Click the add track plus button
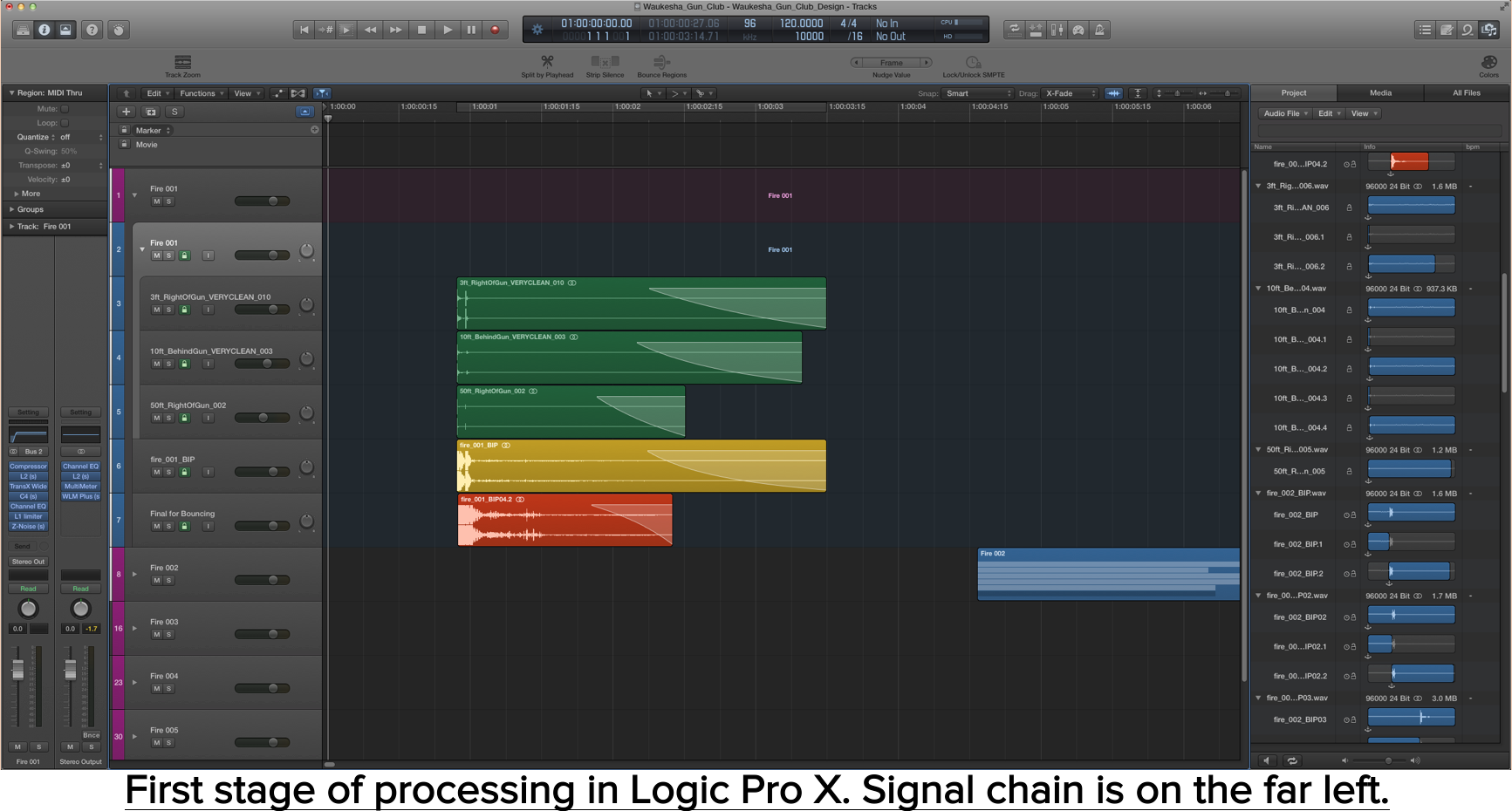The height and width of the screenshot is (811, 1512). tap(127, 112)
